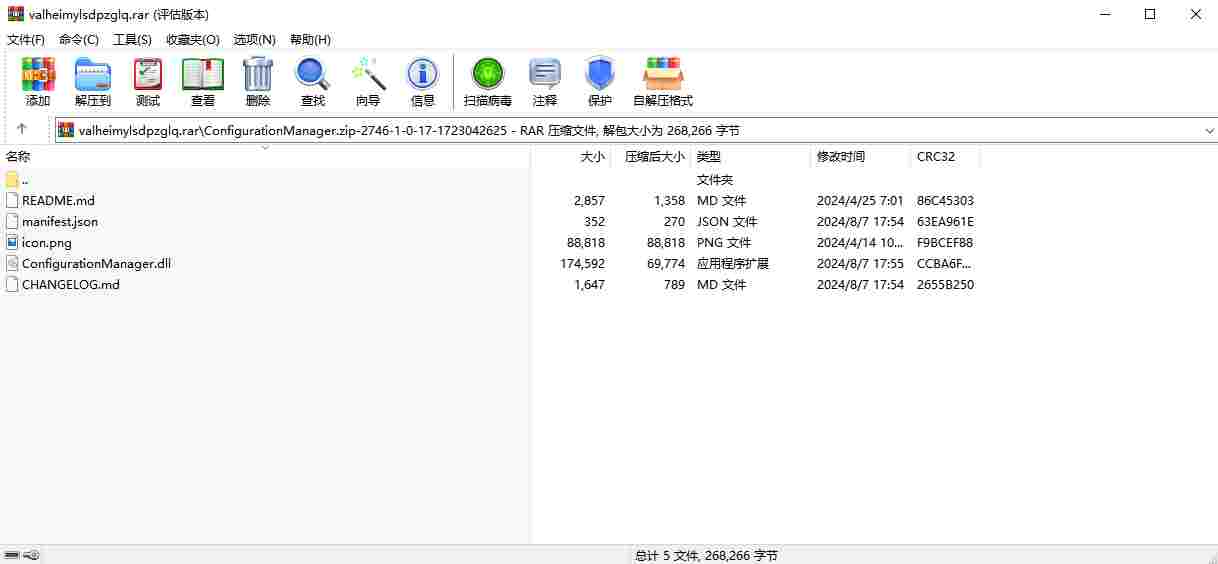Click the 解压到 (Extract to) toolbar icon
The image size is (1218, 564).
pos(93,74)
